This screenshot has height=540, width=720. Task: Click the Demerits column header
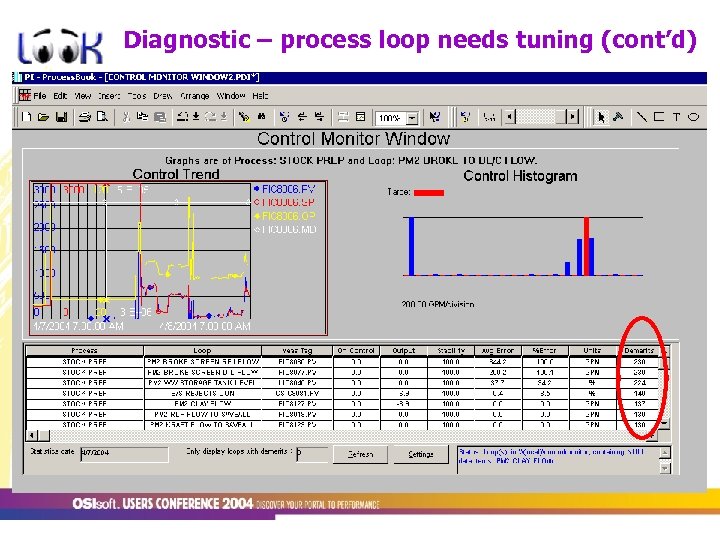(639, 350)
